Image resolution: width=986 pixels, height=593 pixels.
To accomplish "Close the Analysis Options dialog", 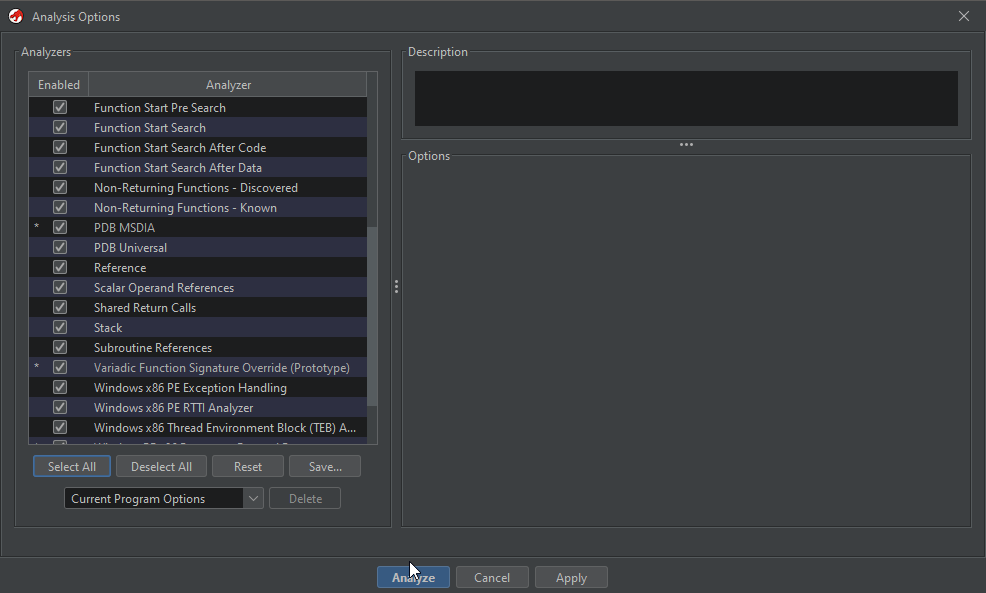I will (x=964, y=16).
